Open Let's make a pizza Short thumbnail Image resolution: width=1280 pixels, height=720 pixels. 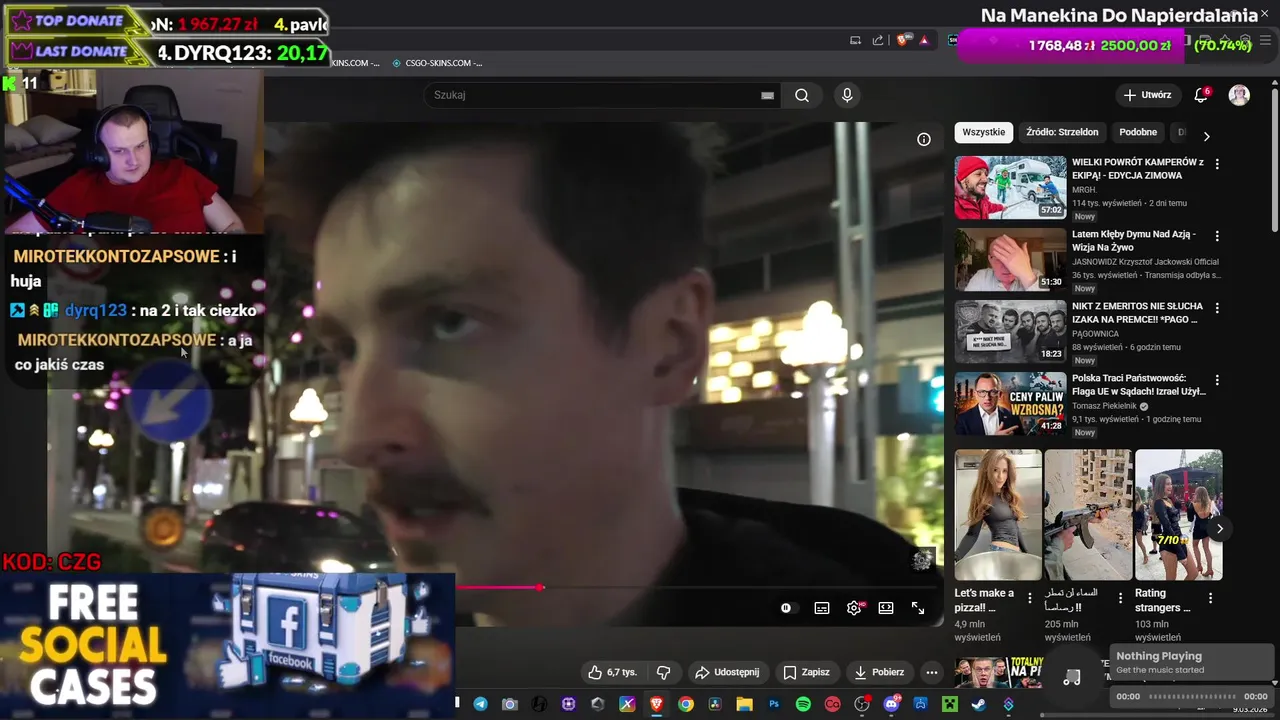tap(998, 515)
